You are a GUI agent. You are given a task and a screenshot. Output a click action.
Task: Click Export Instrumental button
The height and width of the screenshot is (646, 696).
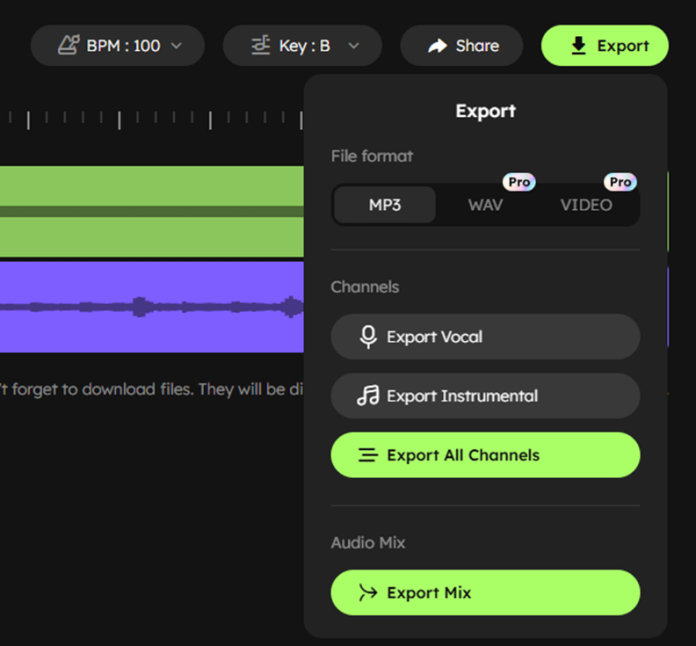pyautogui.click(x=485, y=396)
